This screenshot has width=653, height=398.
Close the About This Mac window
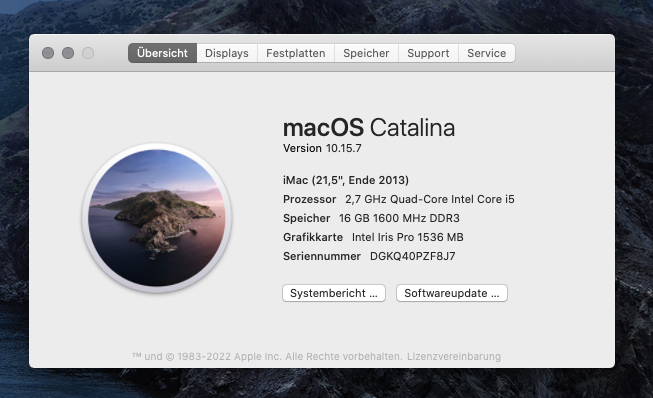tap(48, 53)
